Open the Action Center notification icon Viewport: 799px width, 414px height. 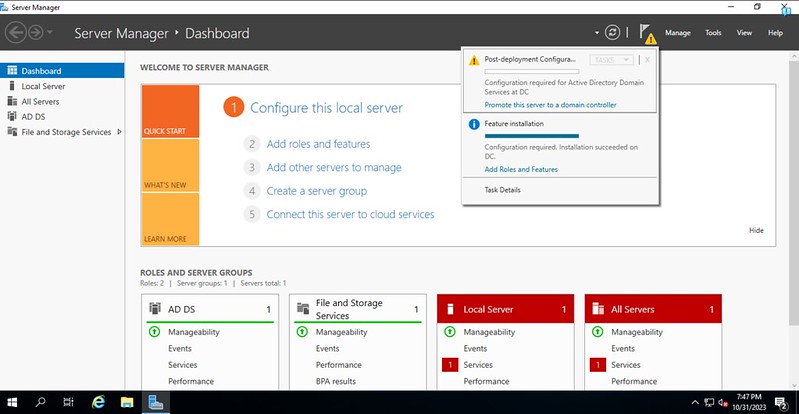point(781,403)
